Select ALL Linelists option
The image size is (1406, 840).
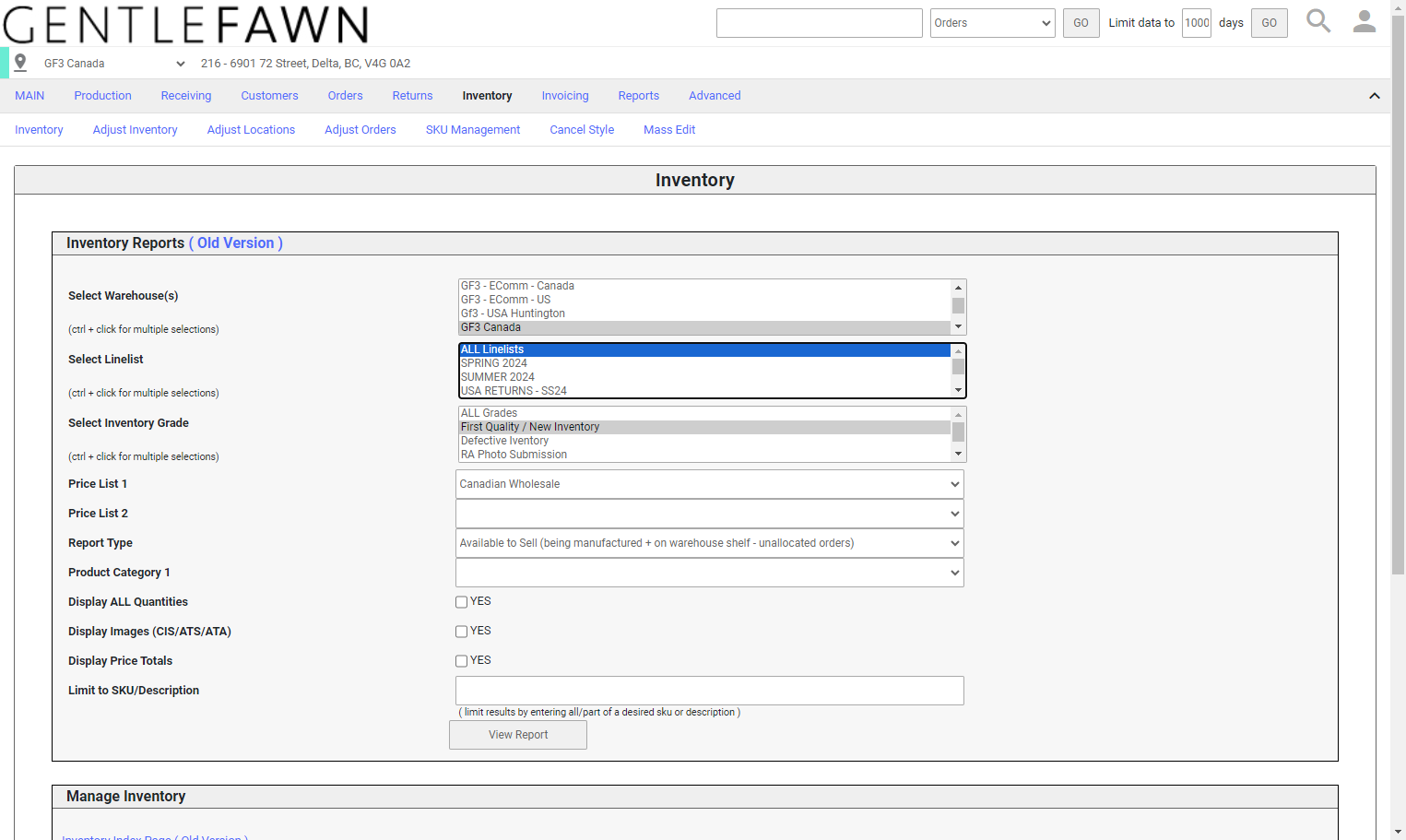click(704, 349)
